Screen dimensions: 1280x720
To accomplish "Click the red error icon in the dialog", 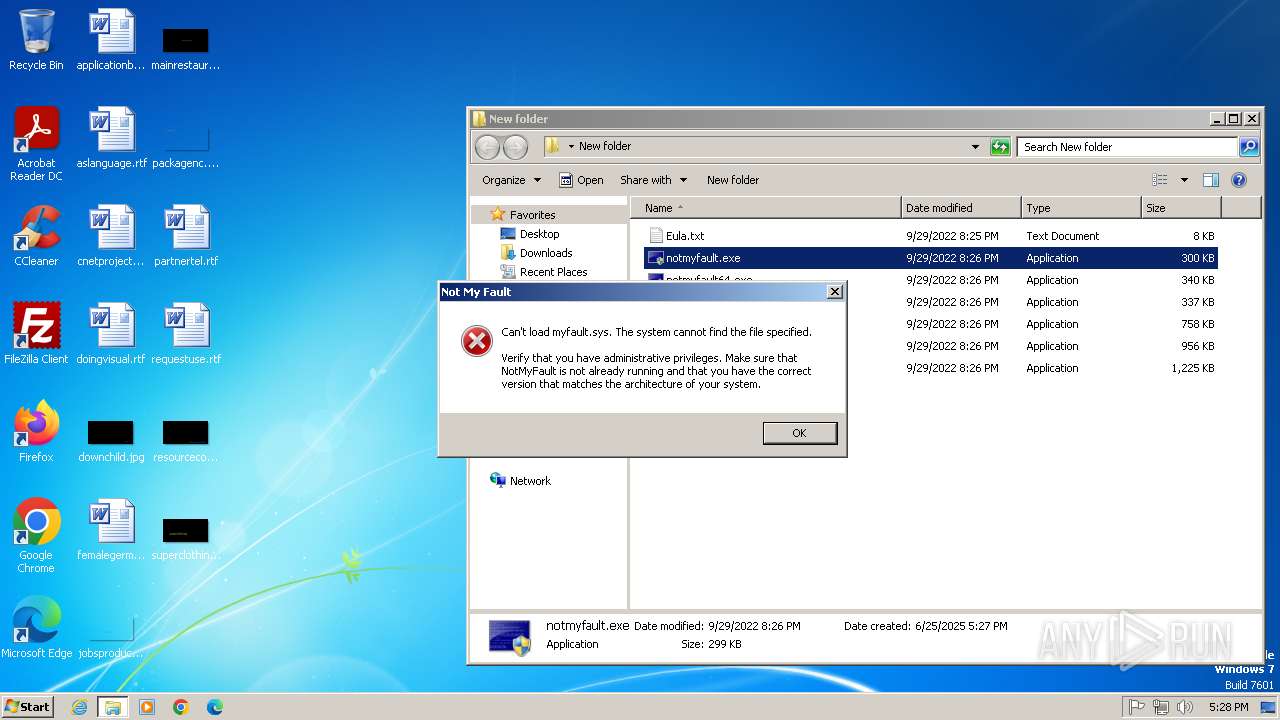I will pos(476,341).
